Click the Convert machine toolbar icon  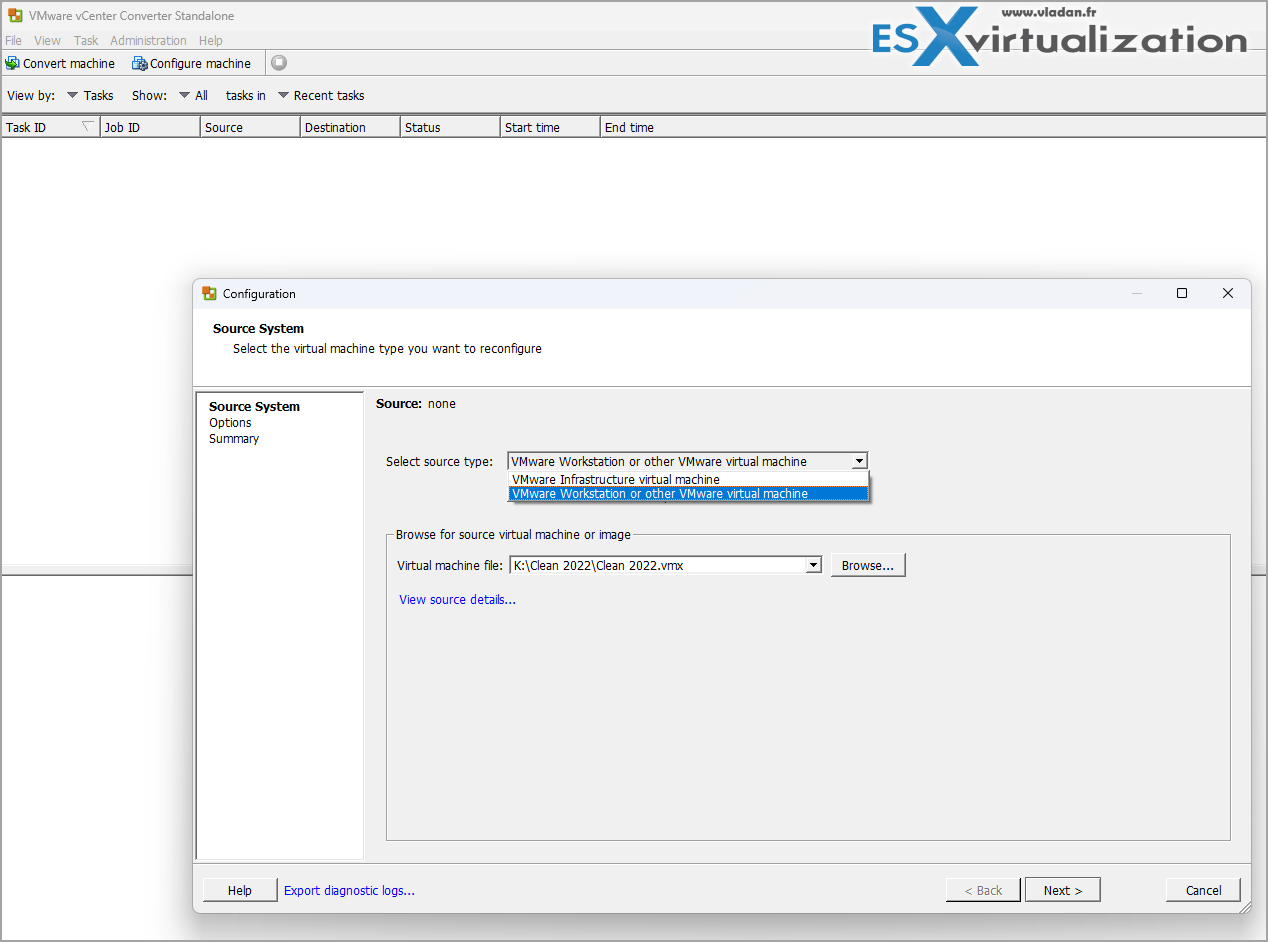12,63
